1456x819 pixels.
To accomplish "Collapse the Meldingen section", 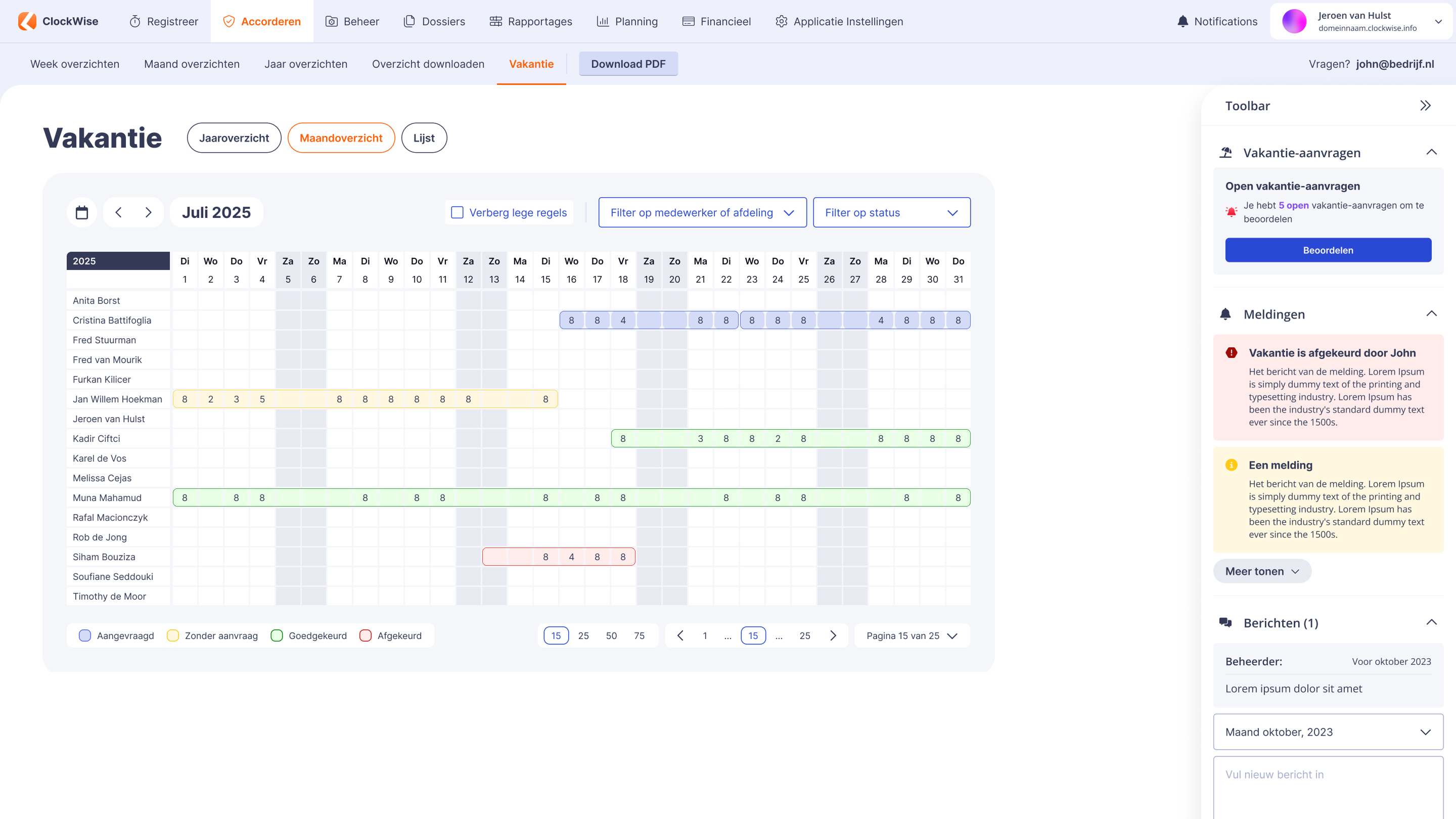I will pos(1431,314).
